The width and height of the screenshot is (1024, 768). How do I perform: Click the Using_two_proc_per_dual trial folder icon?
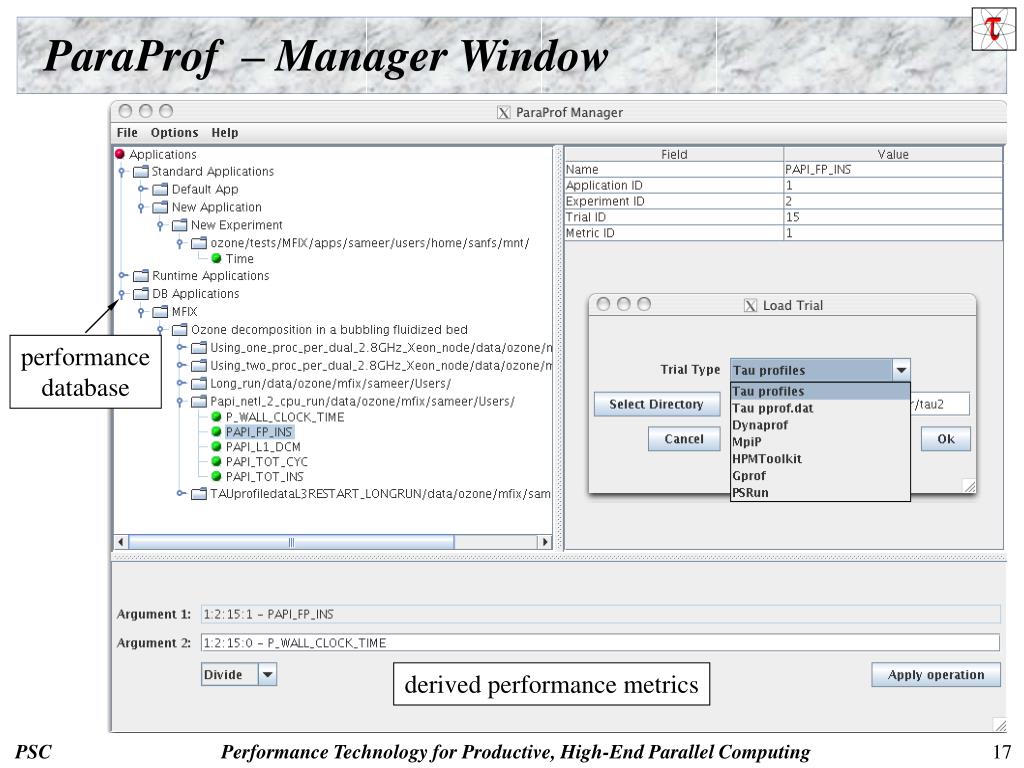coord(199,366)
